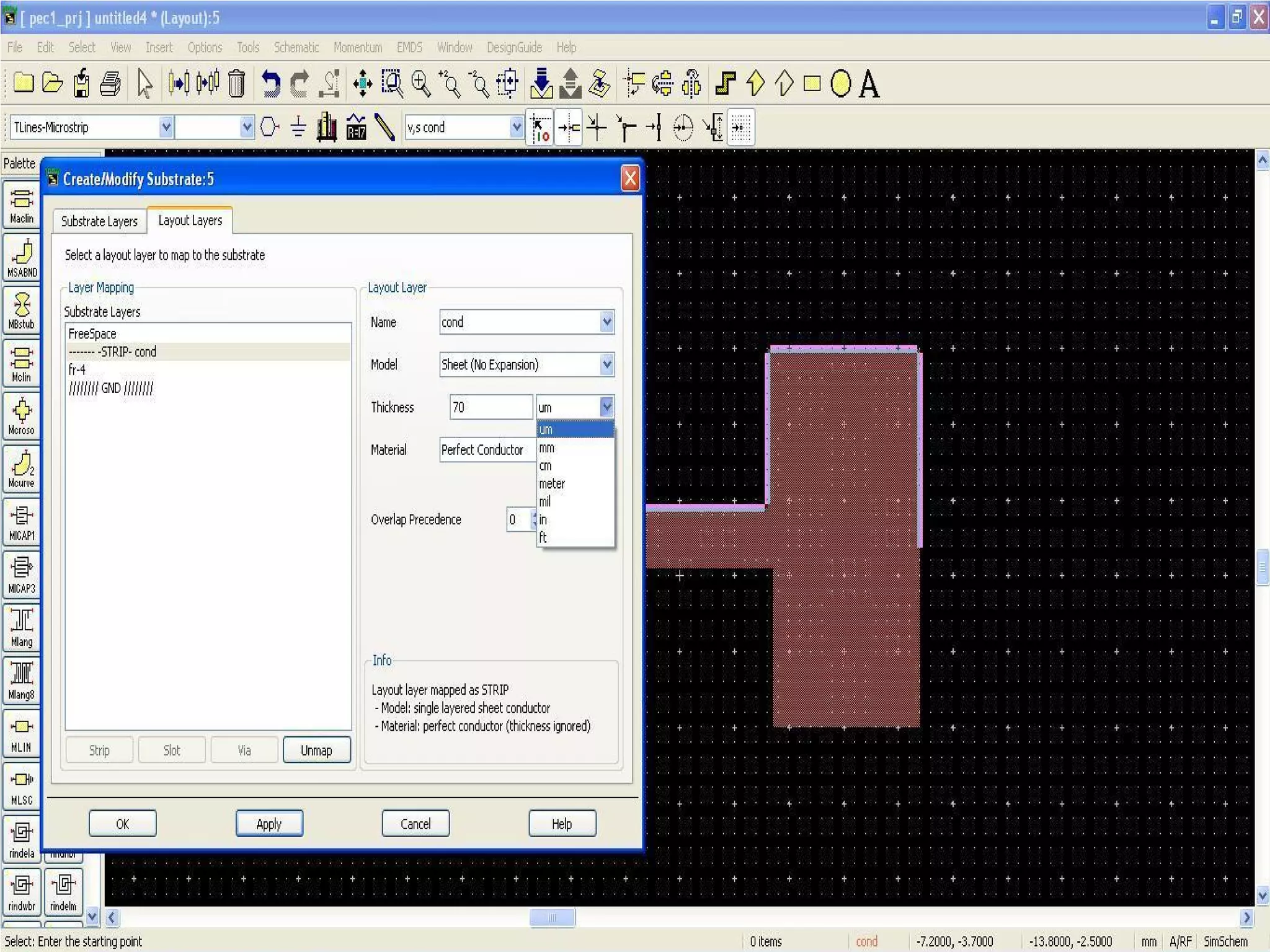Open the Momentum menu
Image resolution: width=1270 pixels, height=952 pixels.
[357, 47]
